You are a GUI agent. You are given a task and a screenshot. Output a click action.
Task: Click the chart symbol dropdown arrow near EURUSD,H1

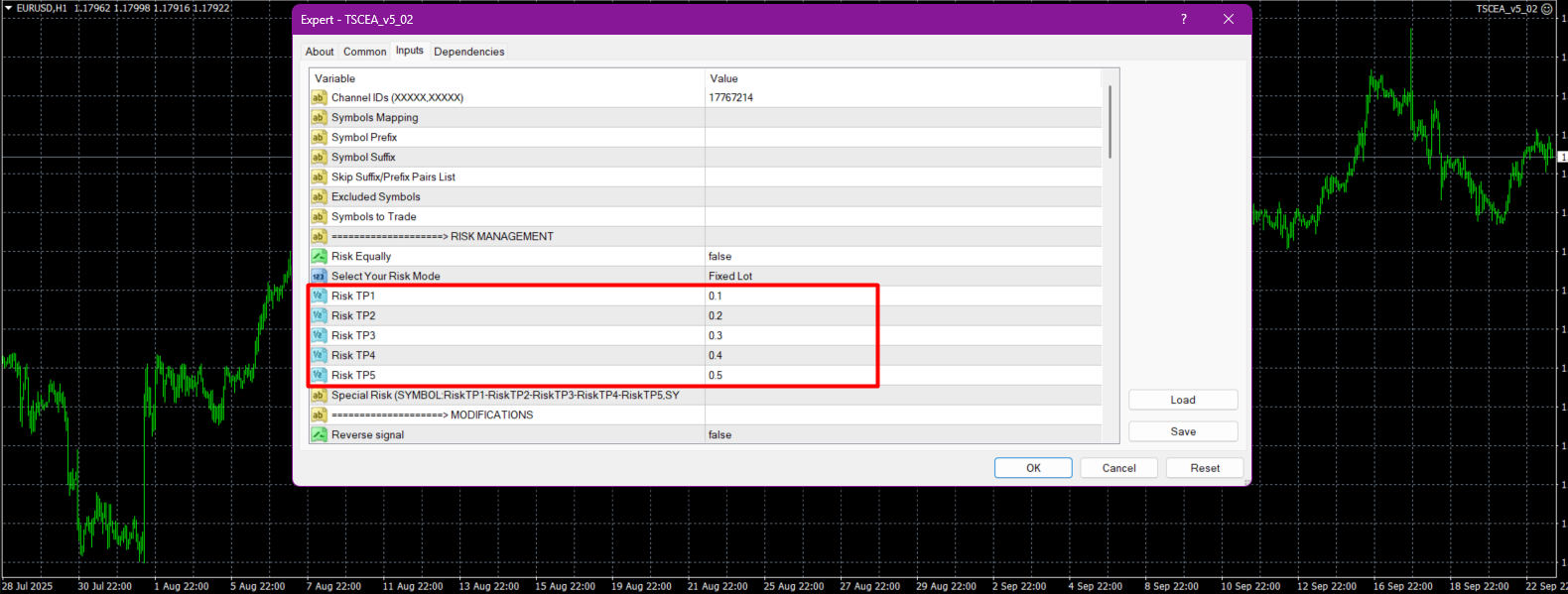pos(8,8)
